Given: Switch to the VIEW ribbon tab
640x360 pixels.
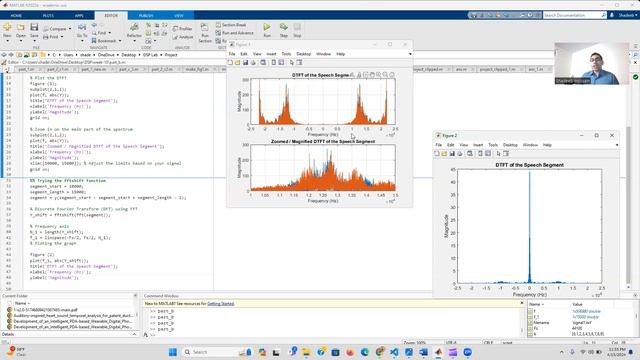Looking at the screenshot, I should [x=179, y=16].
